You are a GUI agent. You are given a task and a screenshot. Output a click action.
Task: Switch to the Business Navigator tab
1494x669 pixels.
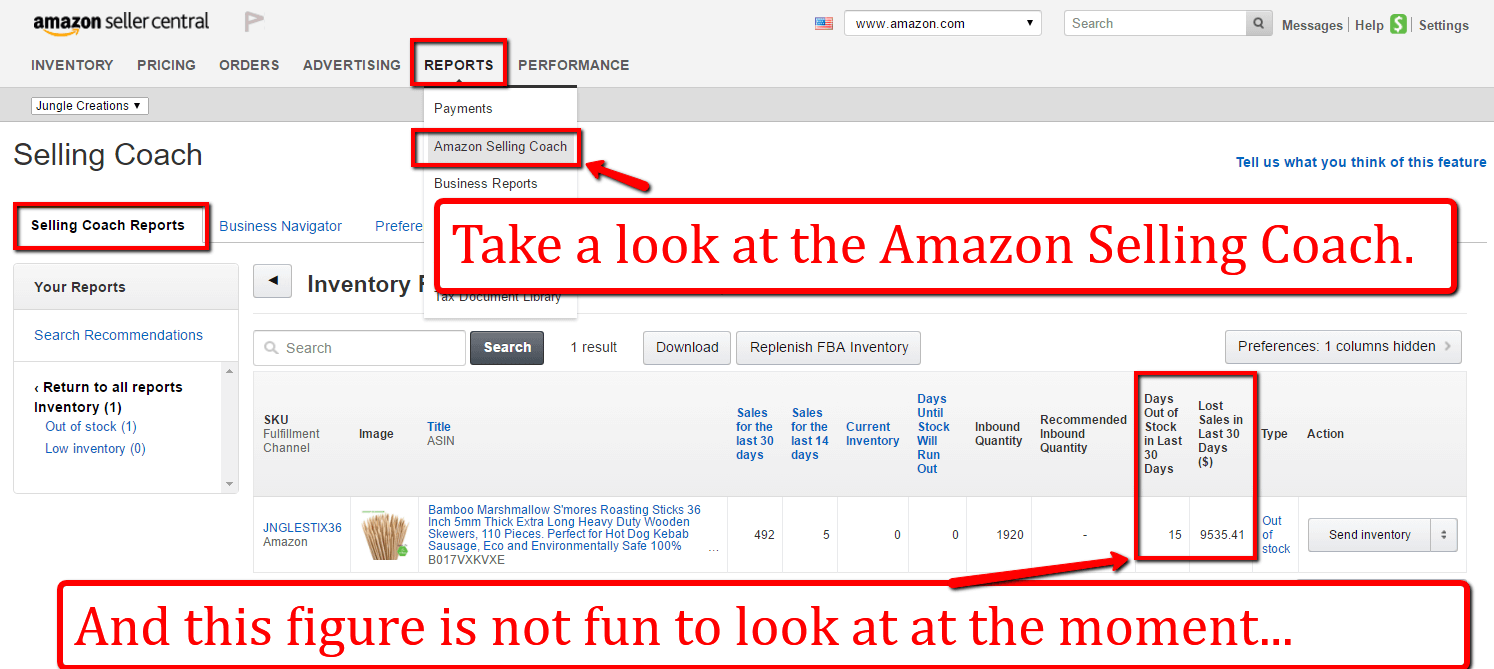pyautogui.click(x=280, y=226)
